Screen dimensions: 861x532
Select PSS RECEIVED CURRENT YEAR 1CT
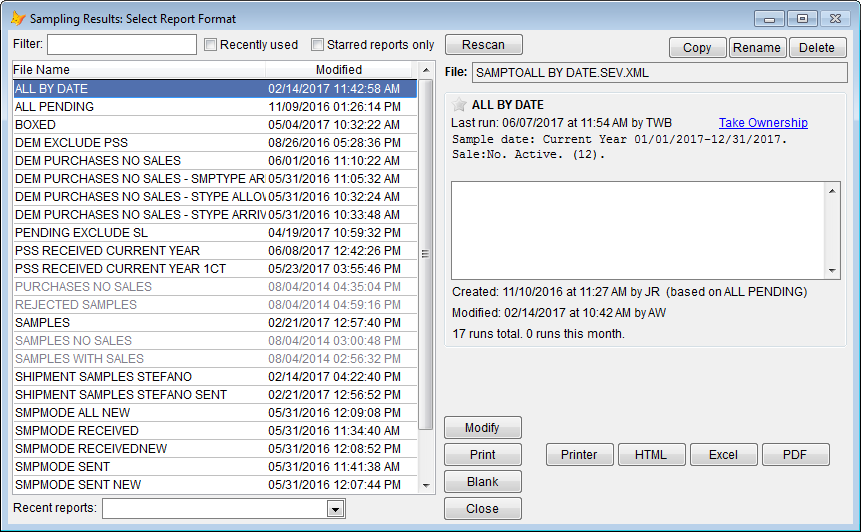click(x=215, y=268)
